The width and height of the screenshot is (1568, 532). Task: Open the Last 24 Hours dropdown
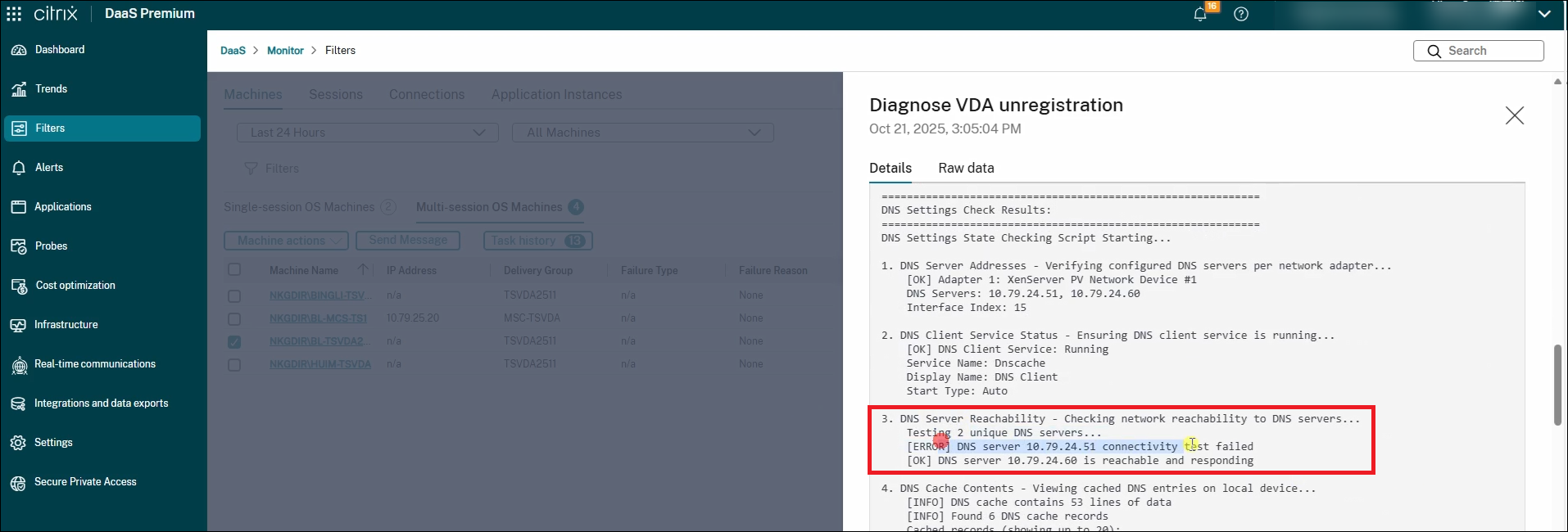(x=368, y=133)
